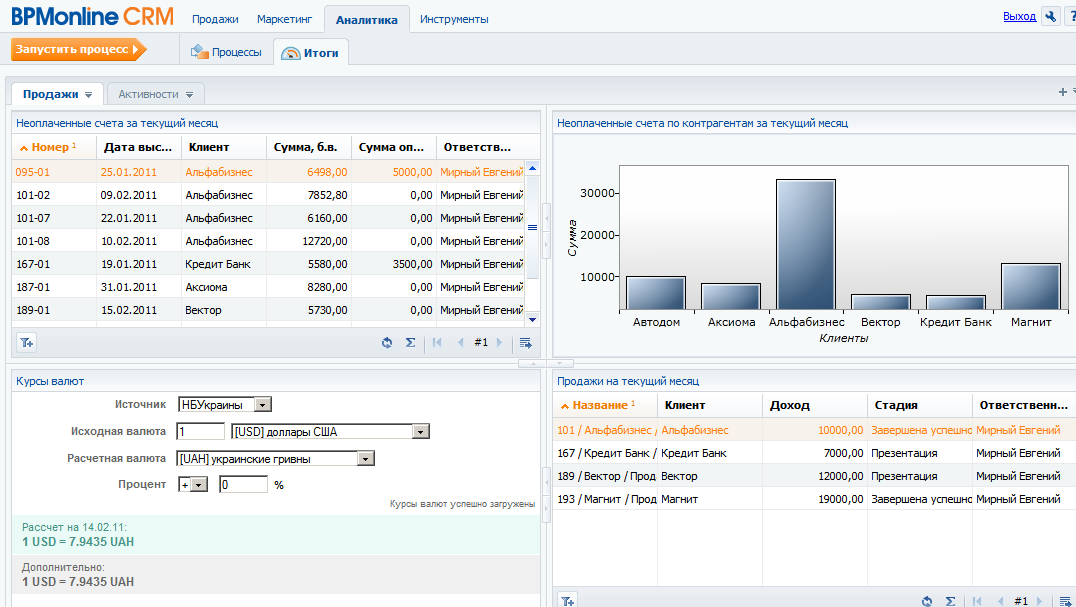Screen dimensions: 1076x607
Task: Click the sum icon in unpaid invoices grid
Action: point(410,343)
